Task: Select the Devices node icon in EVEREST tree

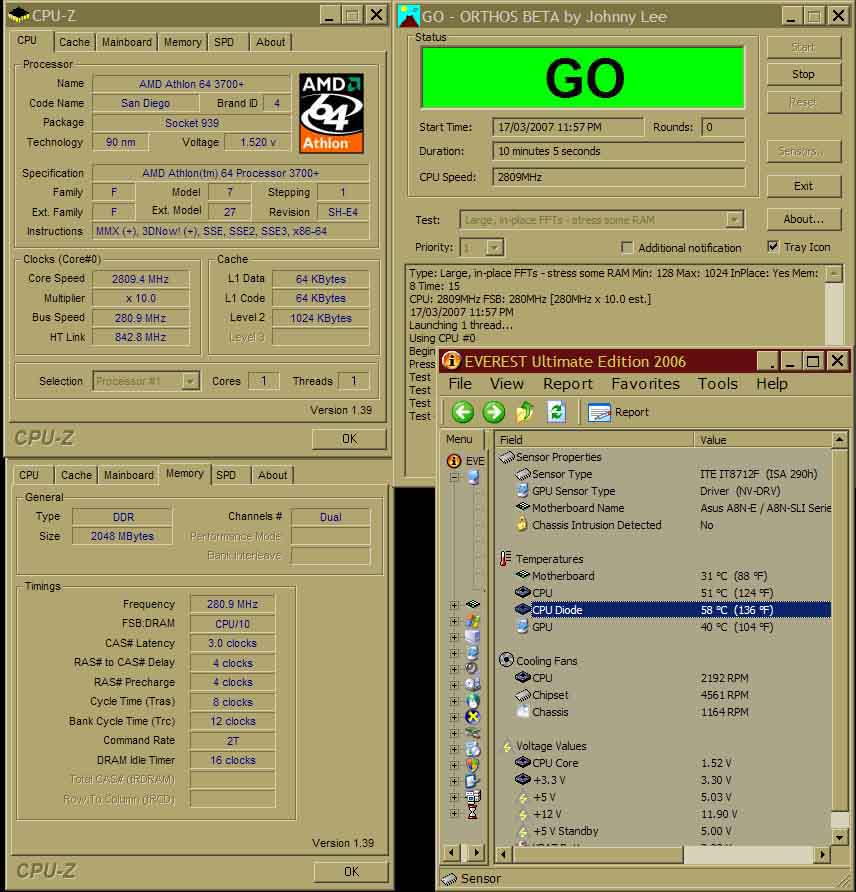Action: click(x=473, y=733)
